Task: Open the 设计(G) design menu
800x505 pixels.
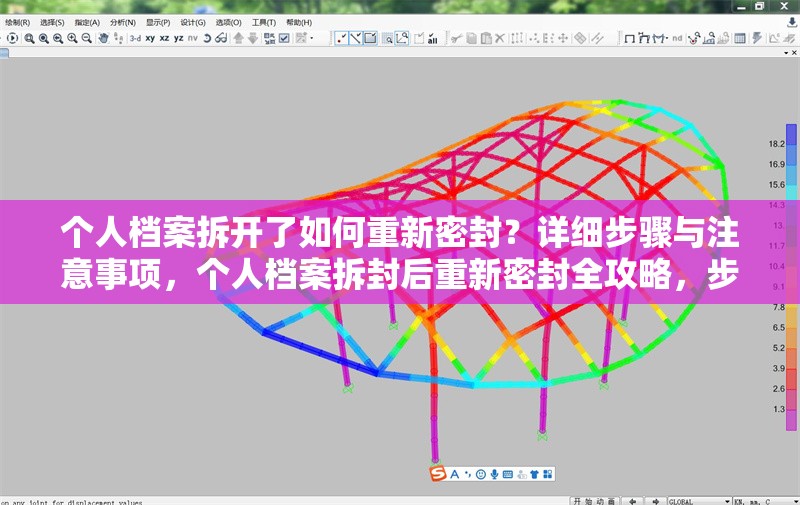Action: click(193, 22)
